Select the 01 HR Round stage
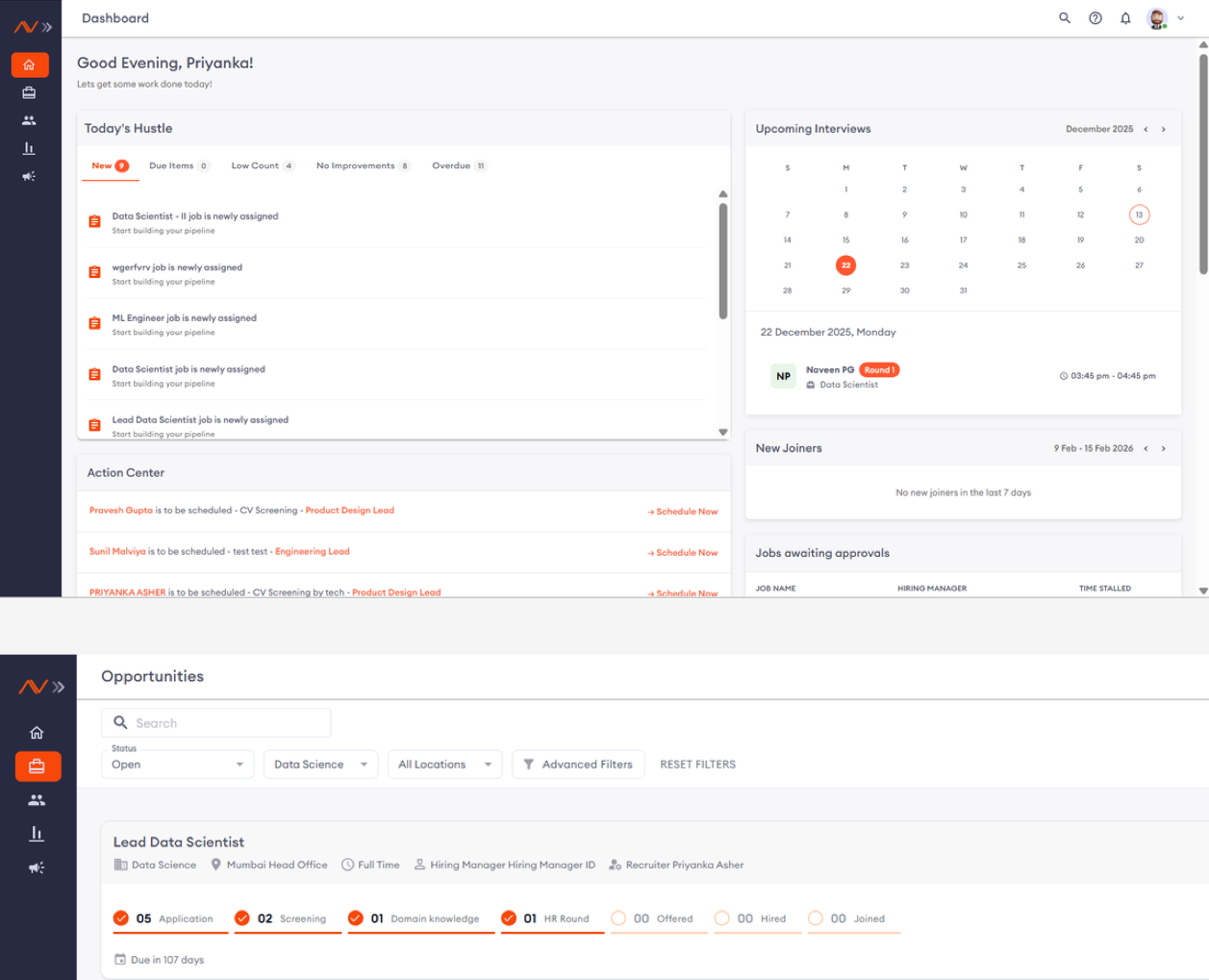 (x=552, y=919)
